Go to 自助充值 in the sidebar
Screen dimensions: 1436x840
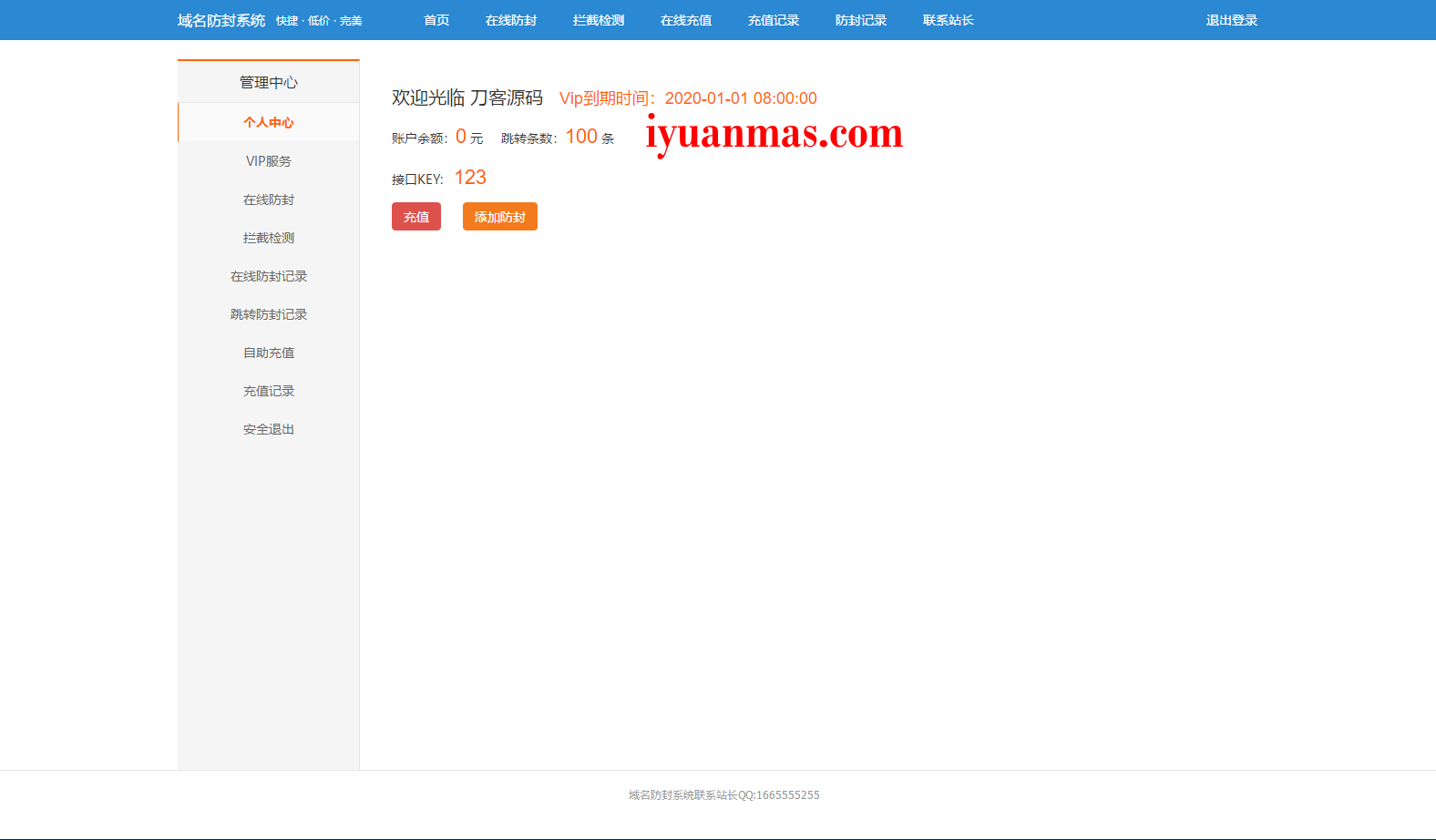(x=269, y=353)
